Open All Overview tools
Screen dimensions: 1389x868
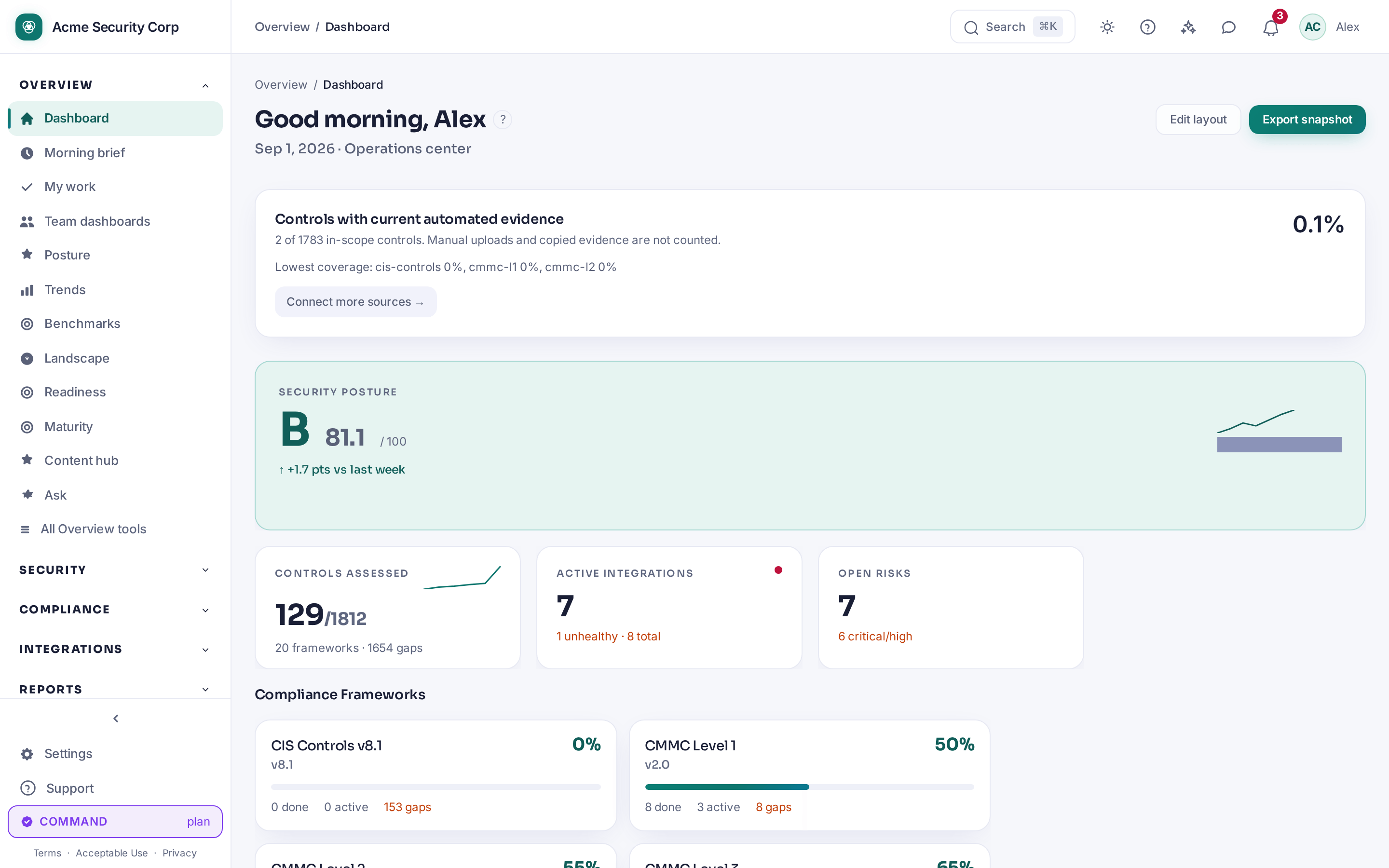(x=115, y=529)
